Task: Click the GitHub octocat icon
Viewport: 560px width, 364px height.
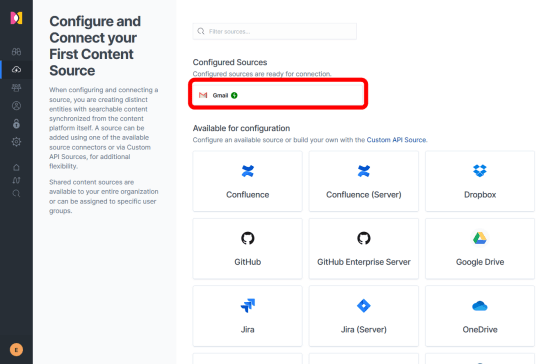Action: [x=248, y=238]
